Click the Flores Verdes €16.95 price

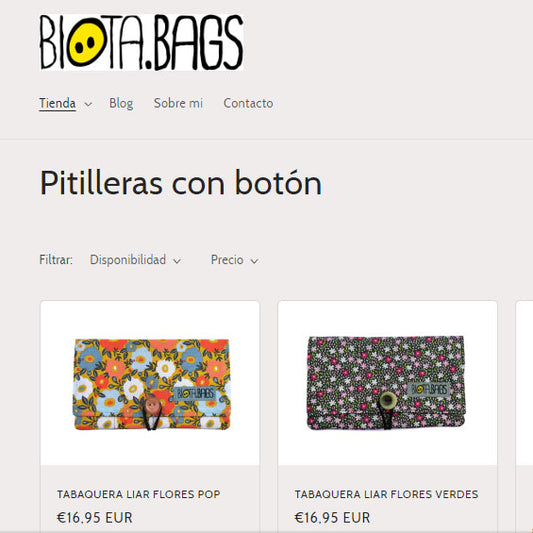point(332,518)
